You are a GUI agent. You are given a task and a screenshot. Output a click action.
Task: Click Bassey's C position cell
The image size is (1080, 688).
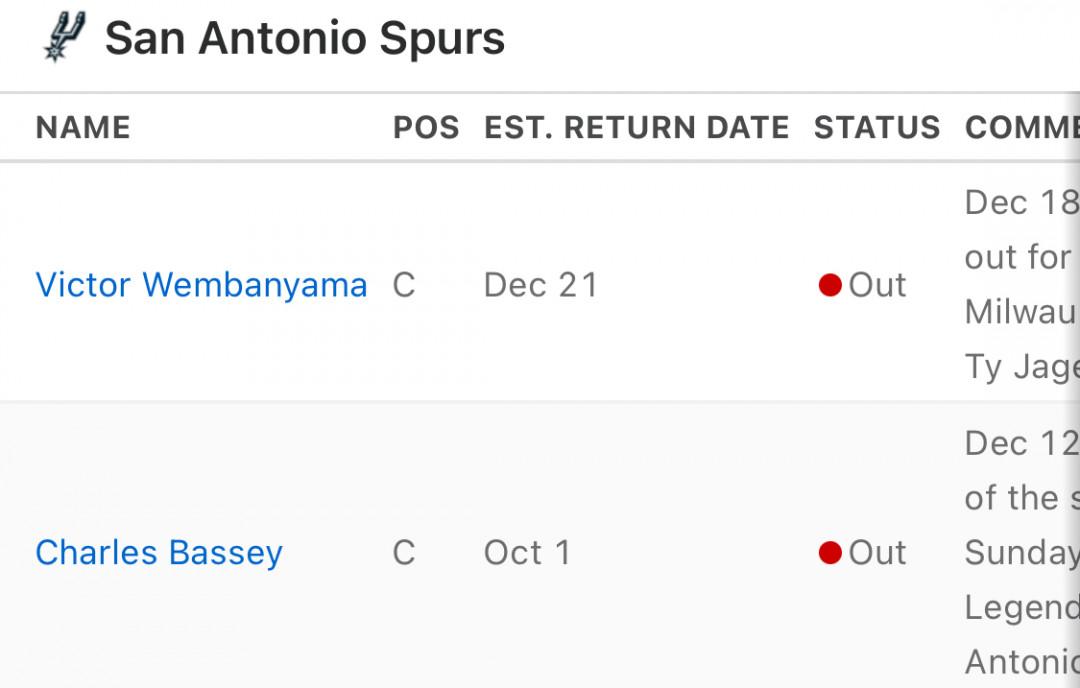point(404,552)
